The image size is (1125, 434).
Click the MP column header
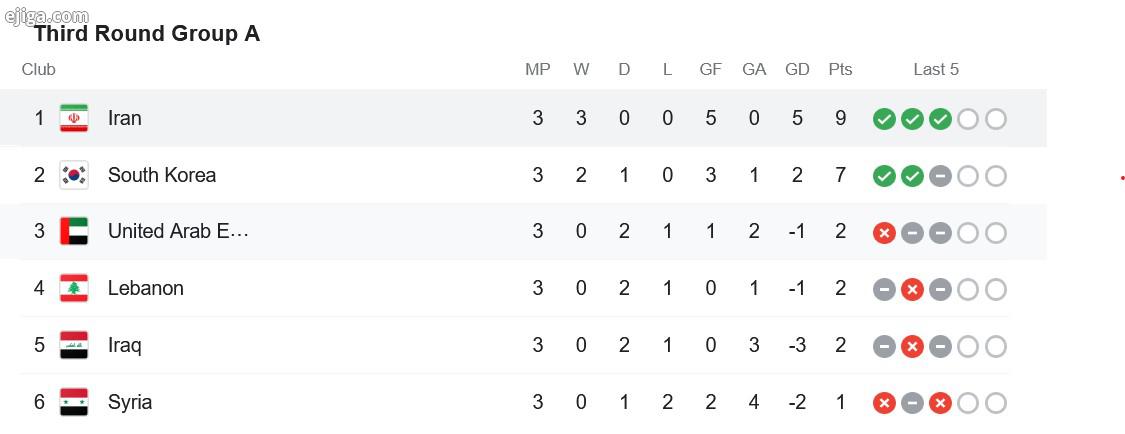pos(538,70)
